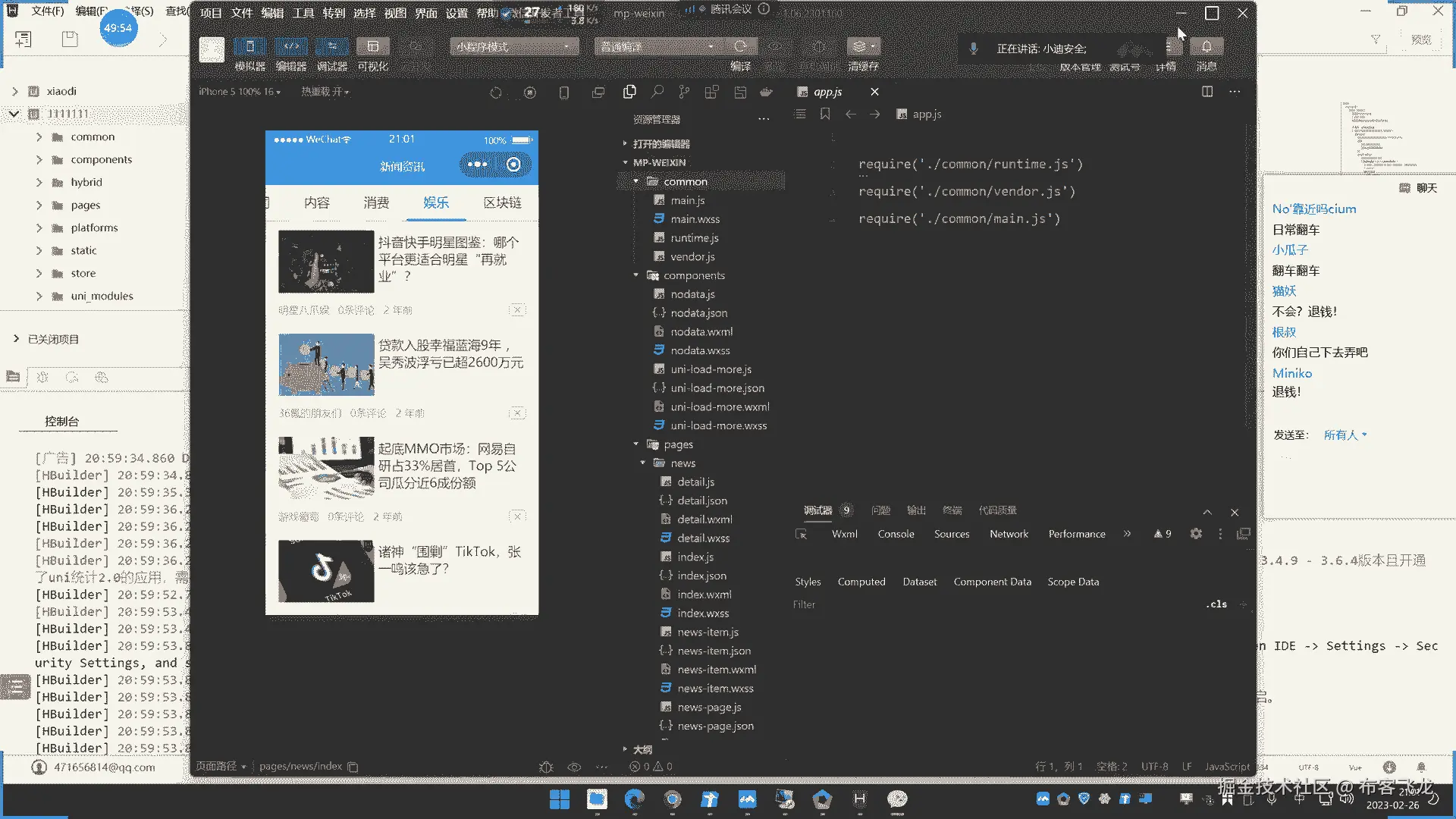Toggle the editor (编辑器) panel button
Image resolution: width=1456 pixels, height=819 pixels.
click(x=291, y=47)
